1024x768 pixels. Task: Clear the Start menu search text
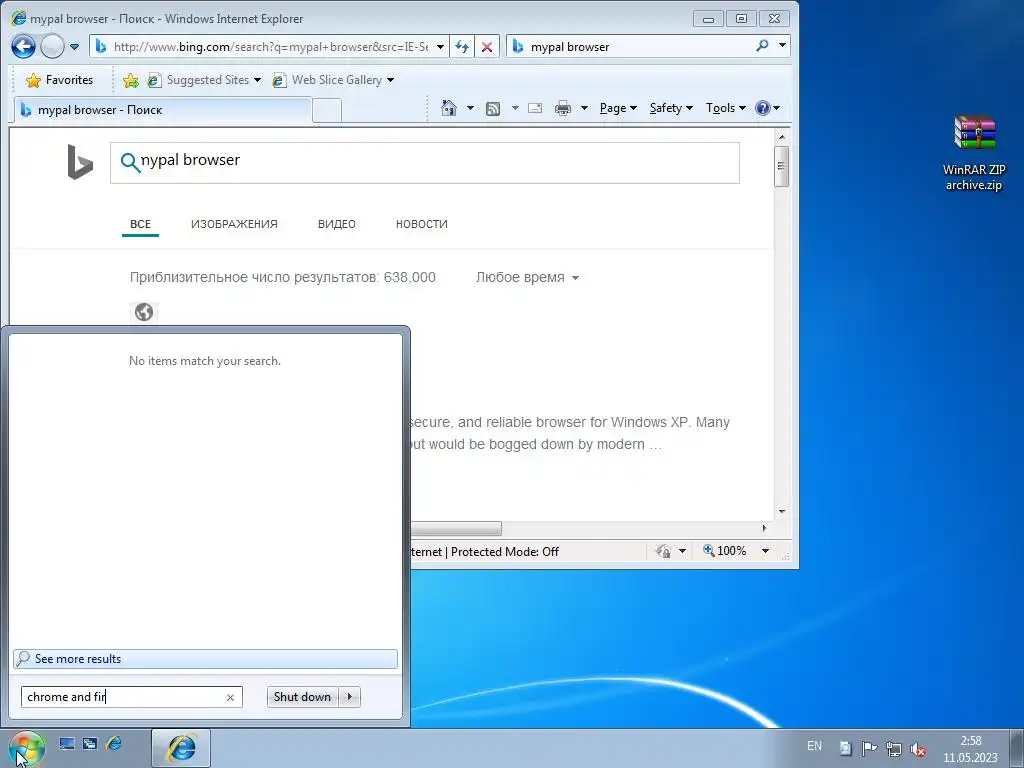click(x=230, y=697)
